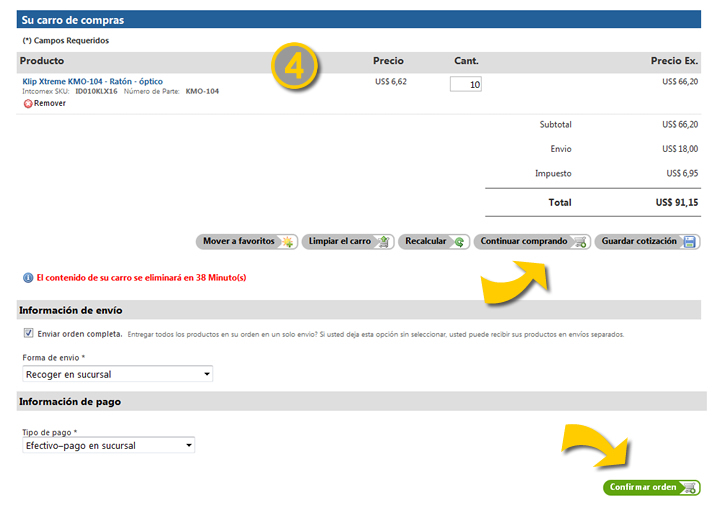This screenshot has height=508, width=720.
Task: Click the Remover text link
Action: (50, 103)
